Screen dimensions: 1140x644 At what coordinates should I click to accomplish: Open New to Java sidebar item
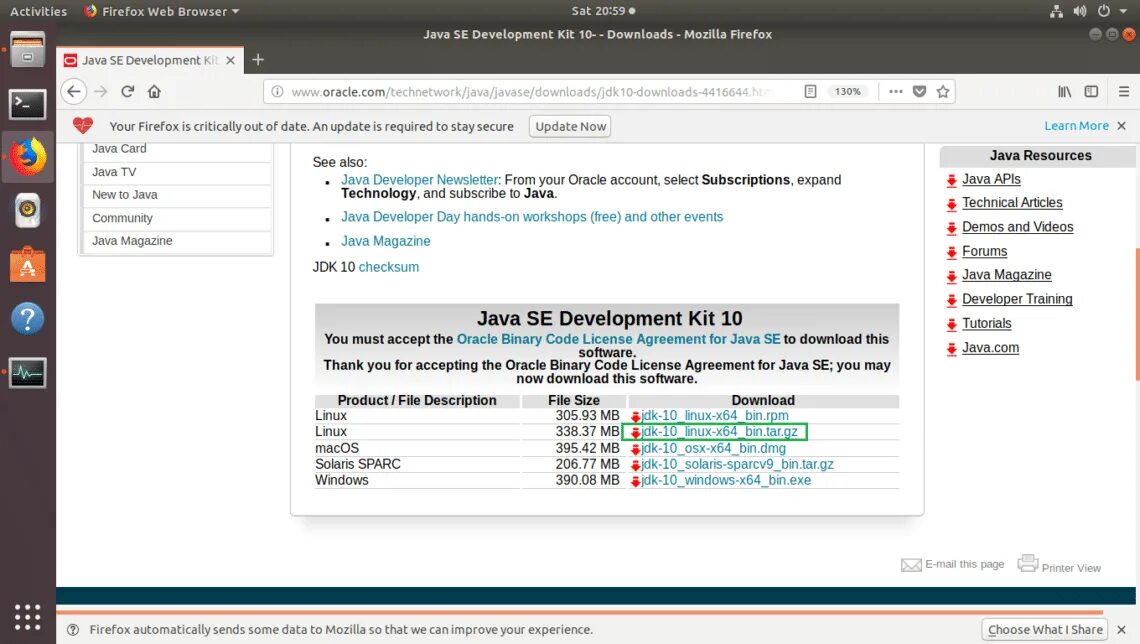124,195
